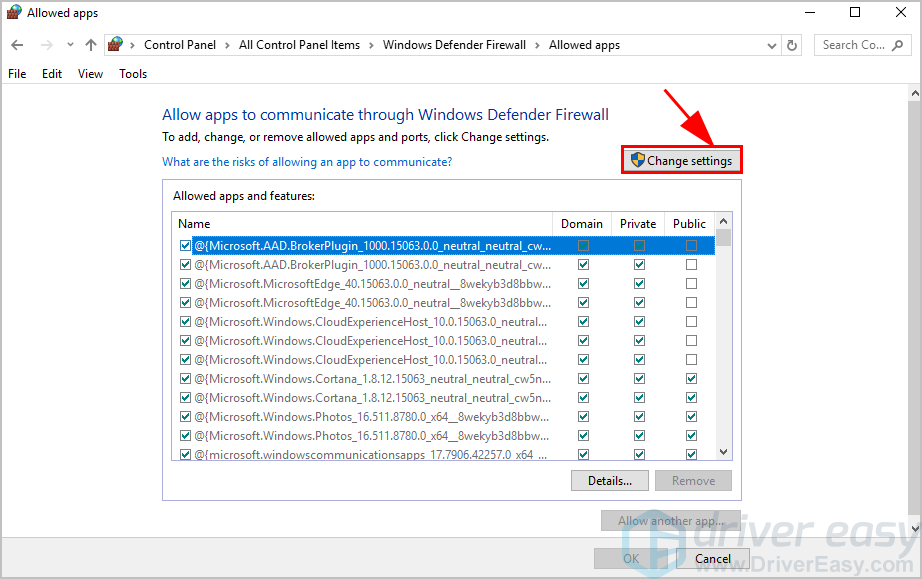The image size is (922, 579).
Task: Click the Control Panel icon in address bar
Action: click(116, 45)
